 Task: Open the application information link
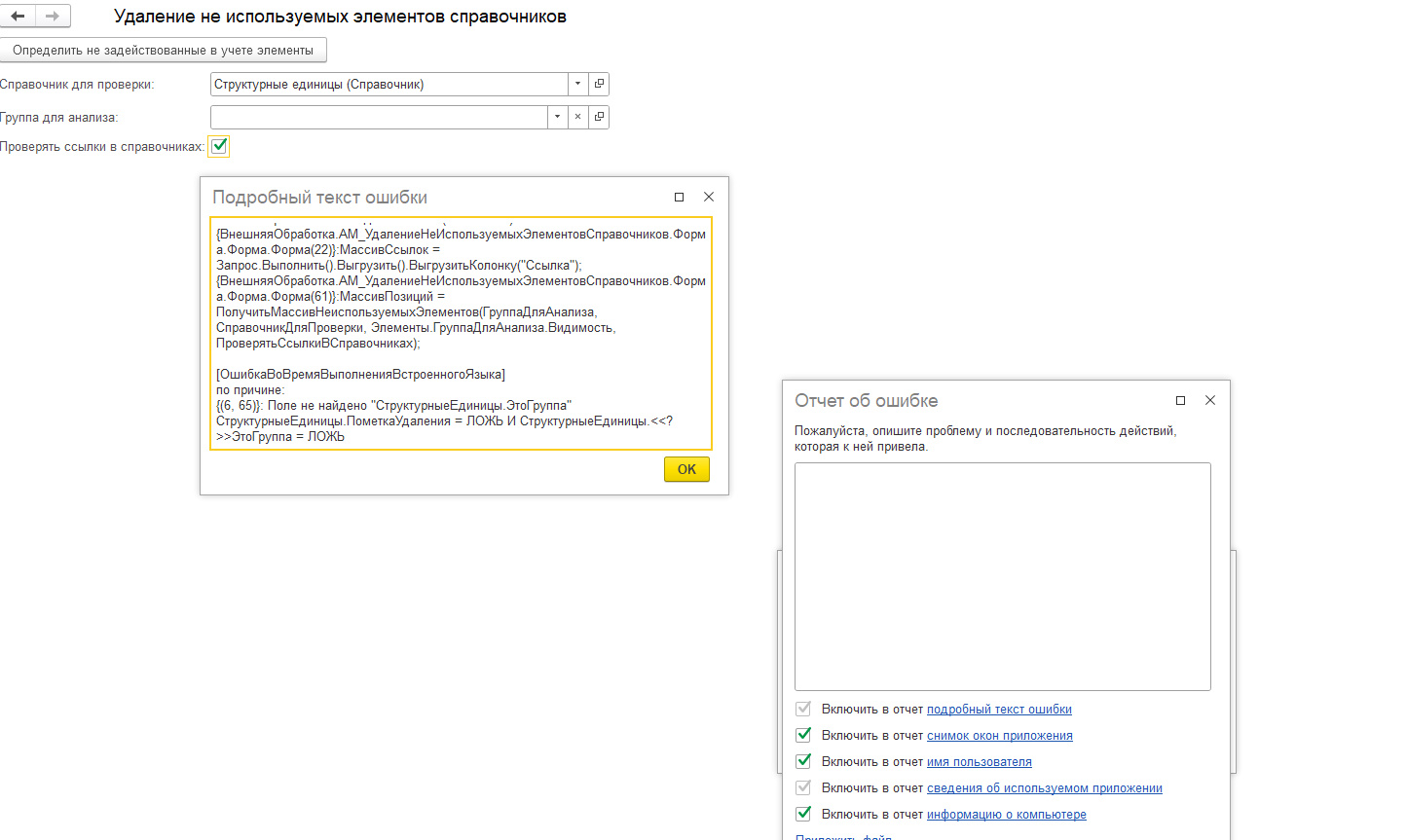1044,788
